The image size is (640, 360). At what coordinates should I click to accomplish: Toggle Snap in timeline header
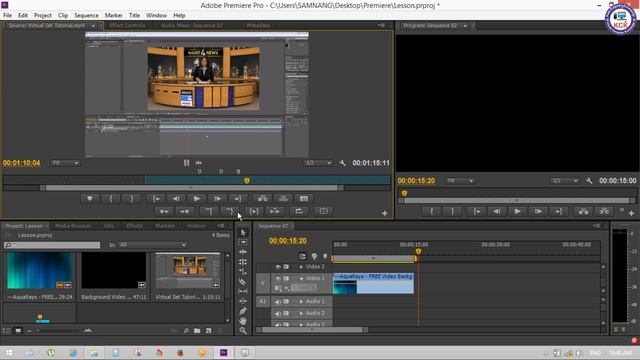click(303, 256)
